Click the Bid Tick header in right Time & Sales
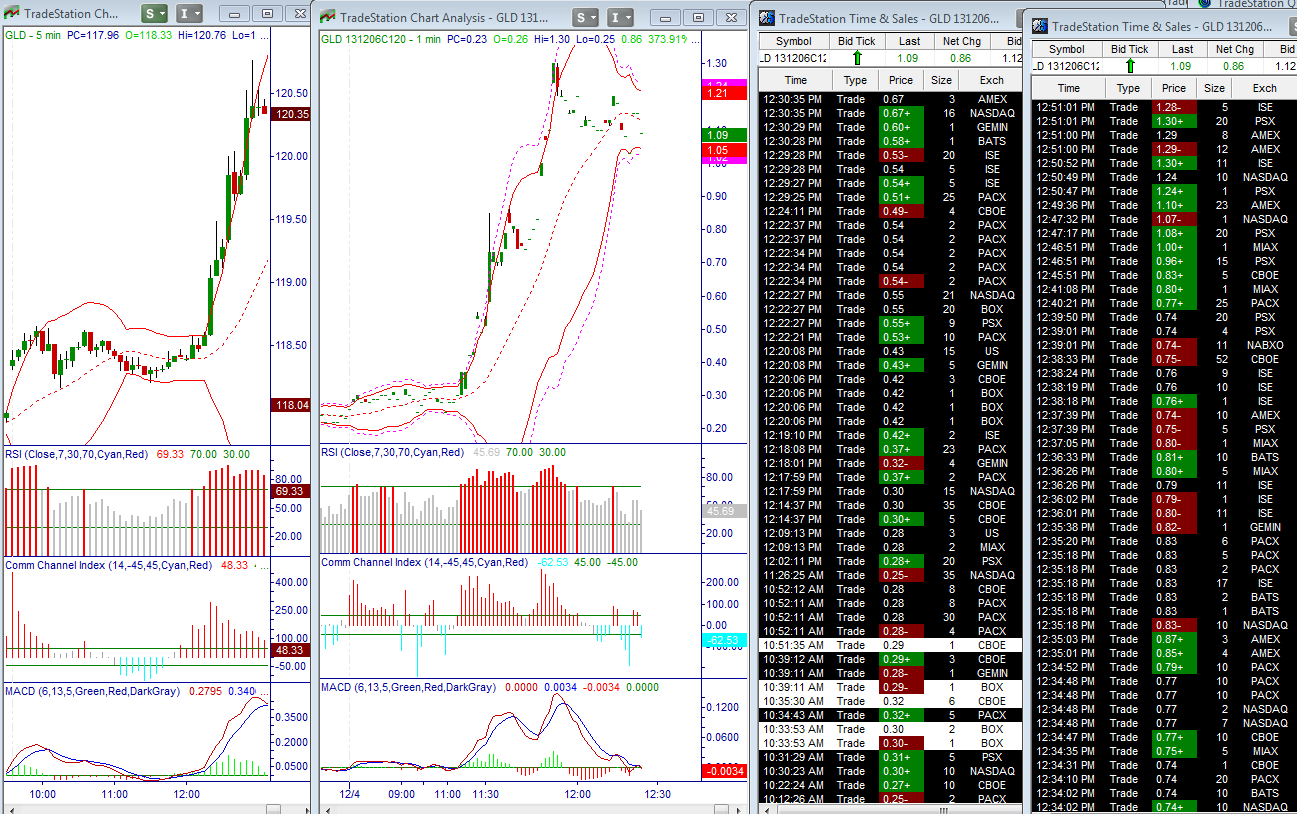The width and height of the screenshot is (1297, 814). pos(1130,49)
